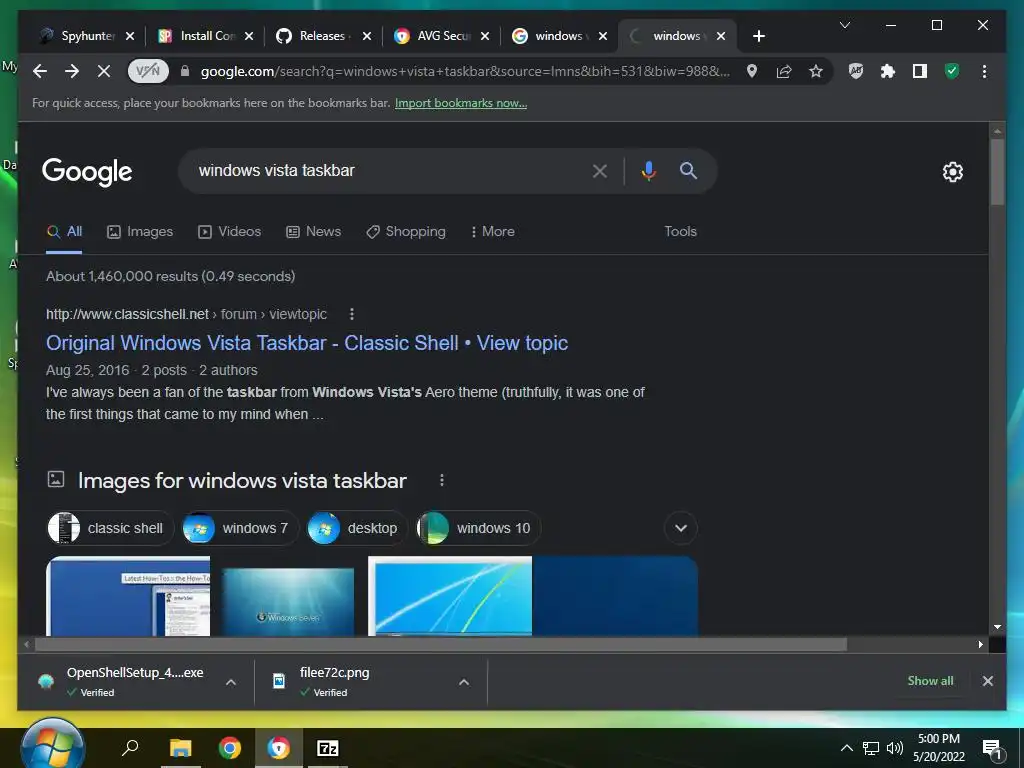The width and height of the screenshot is (1024, 768).
Task: Open Original Windows Vista Taskbar - Classic Shell result
Action: point(307,343)
